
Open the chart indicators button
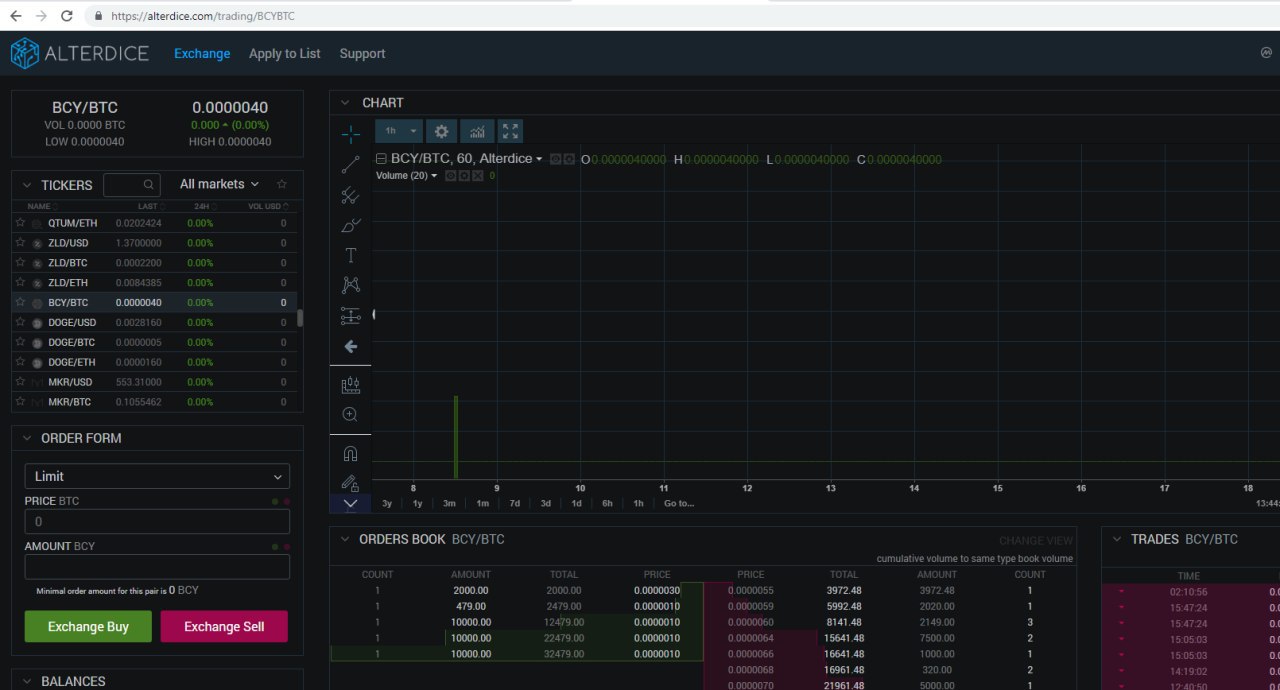pyautogui.click(x=476, y=131)
